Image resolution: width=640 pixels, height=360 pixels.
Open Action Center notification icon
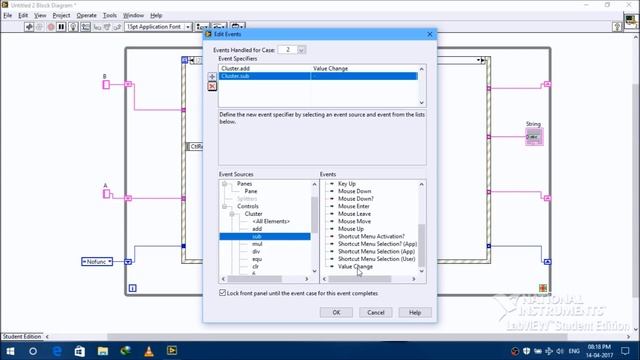point(625,351)
